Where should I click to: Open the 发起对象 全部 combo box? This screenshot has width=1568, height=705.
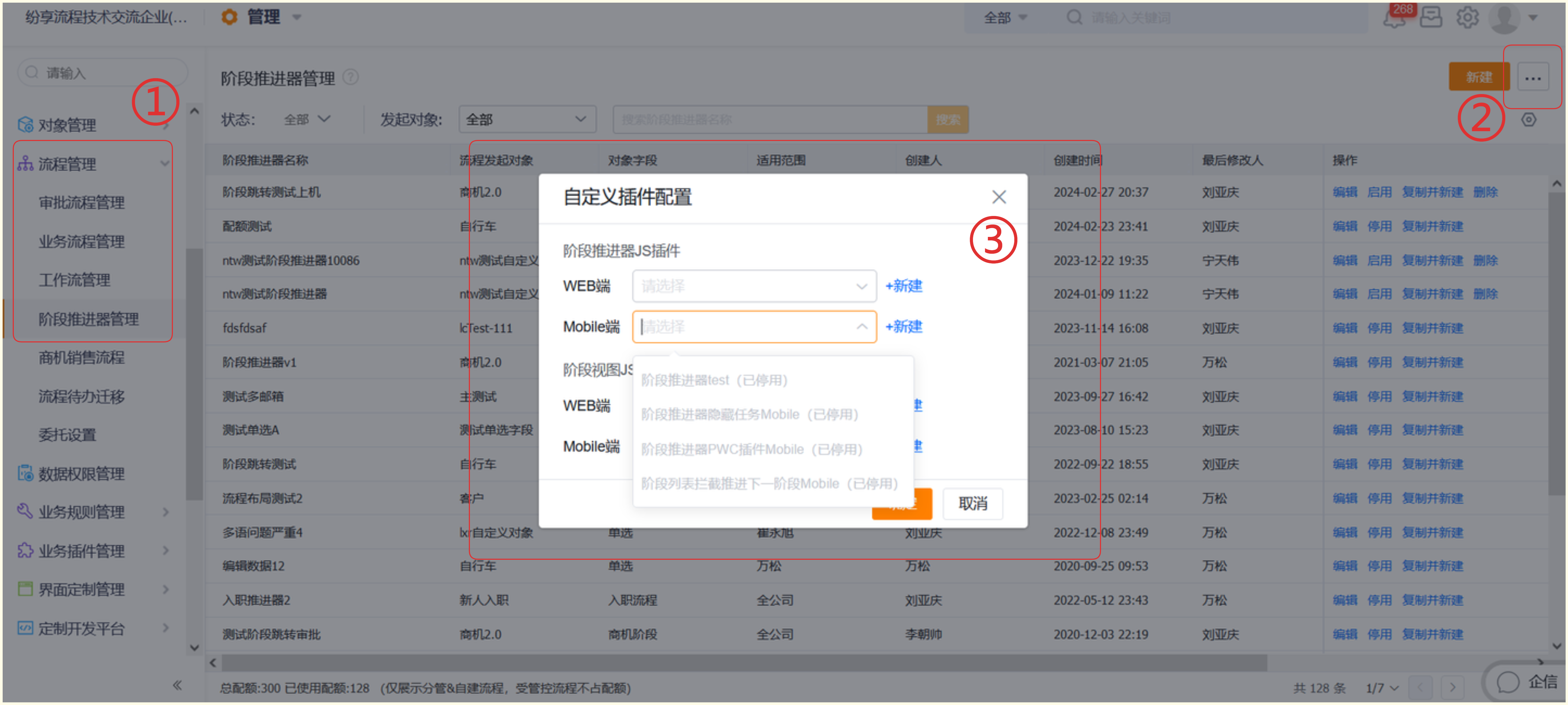click(x=527, y=119)
